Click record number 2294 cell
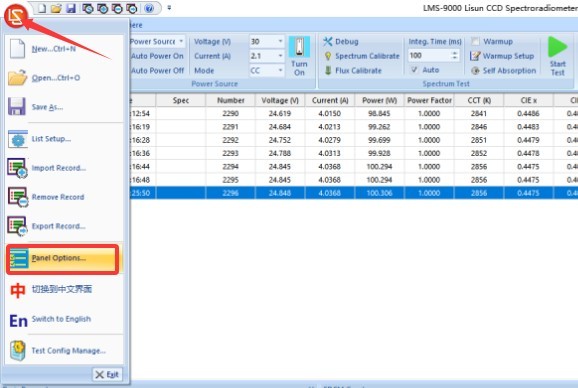The image size is (578, 388). (x=230, y=167)
